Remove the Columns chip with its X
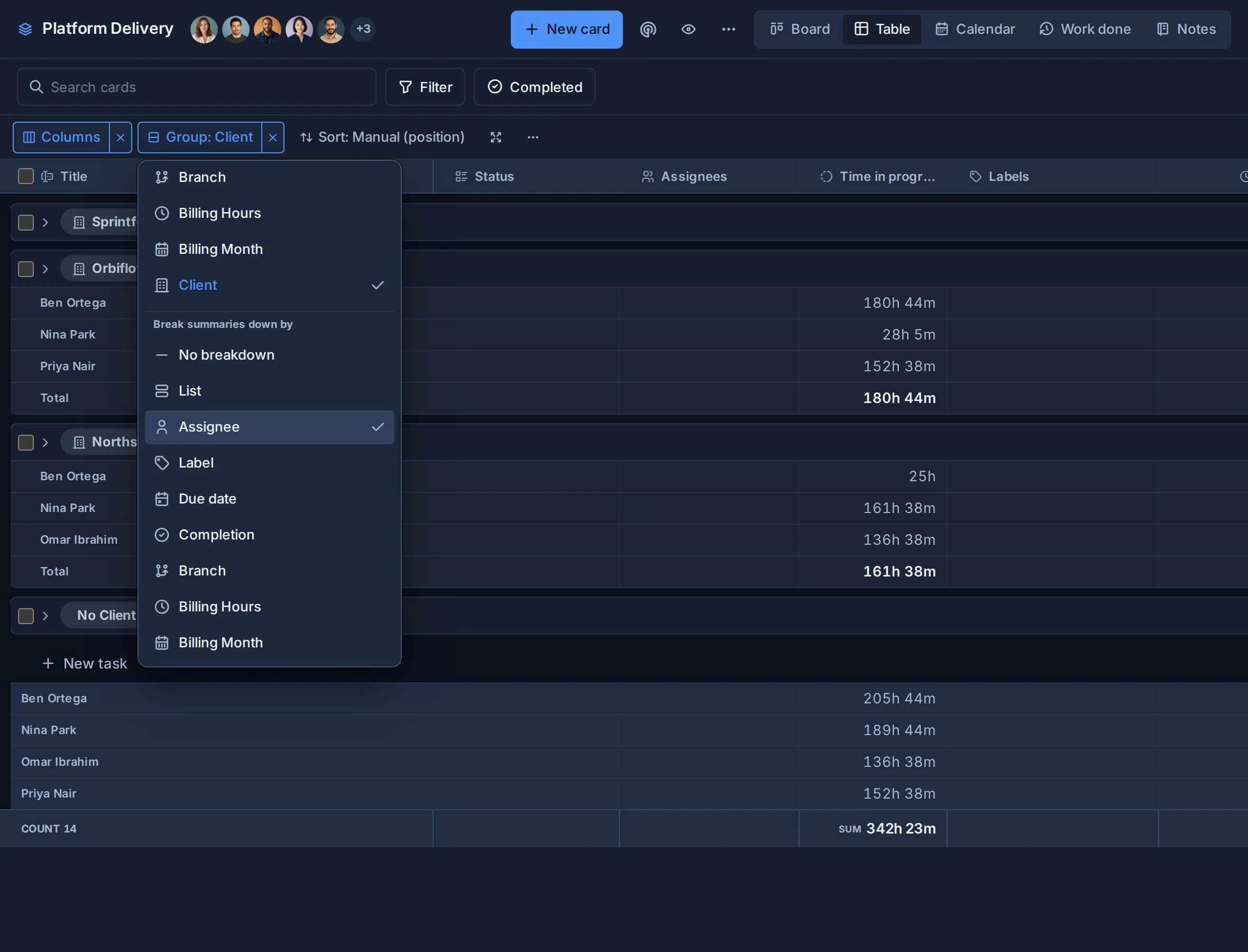Viewport: 1248px width, 952px height. [x=121, y=137]
